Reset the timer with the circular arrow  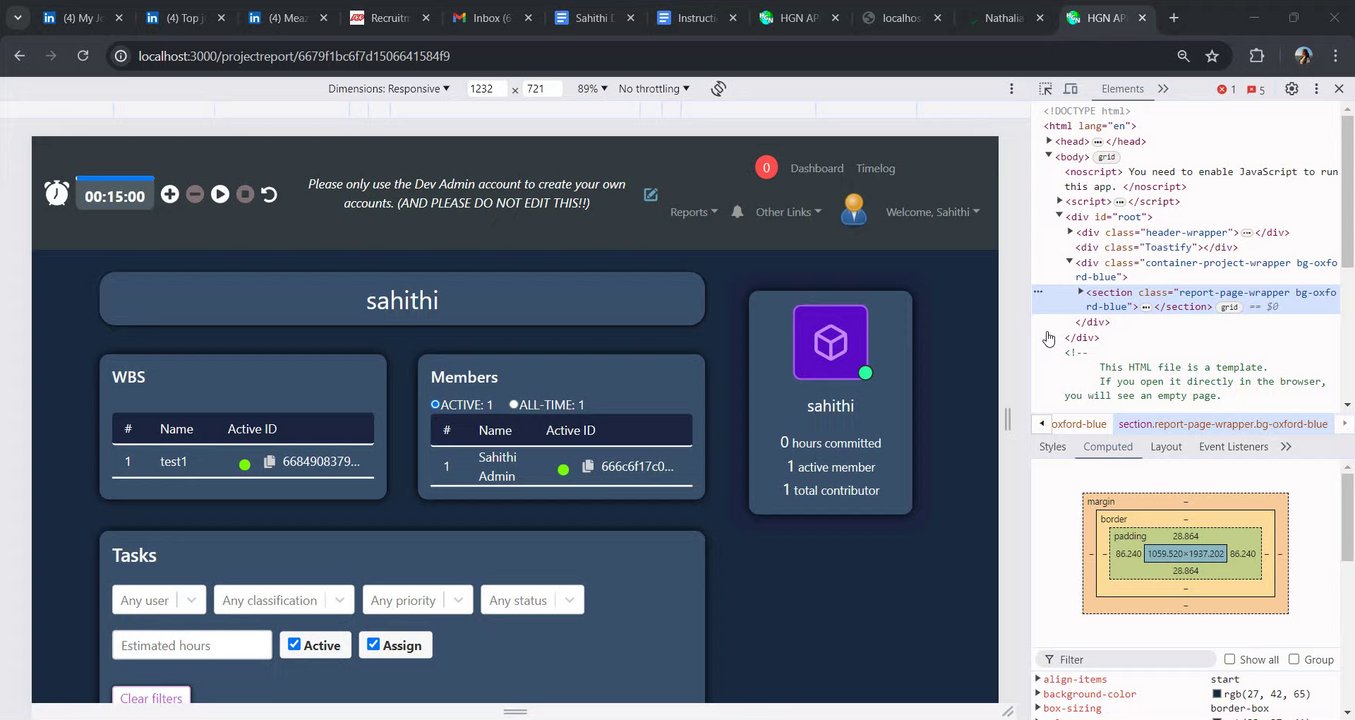pyautogui.click(x=269, y=194)
